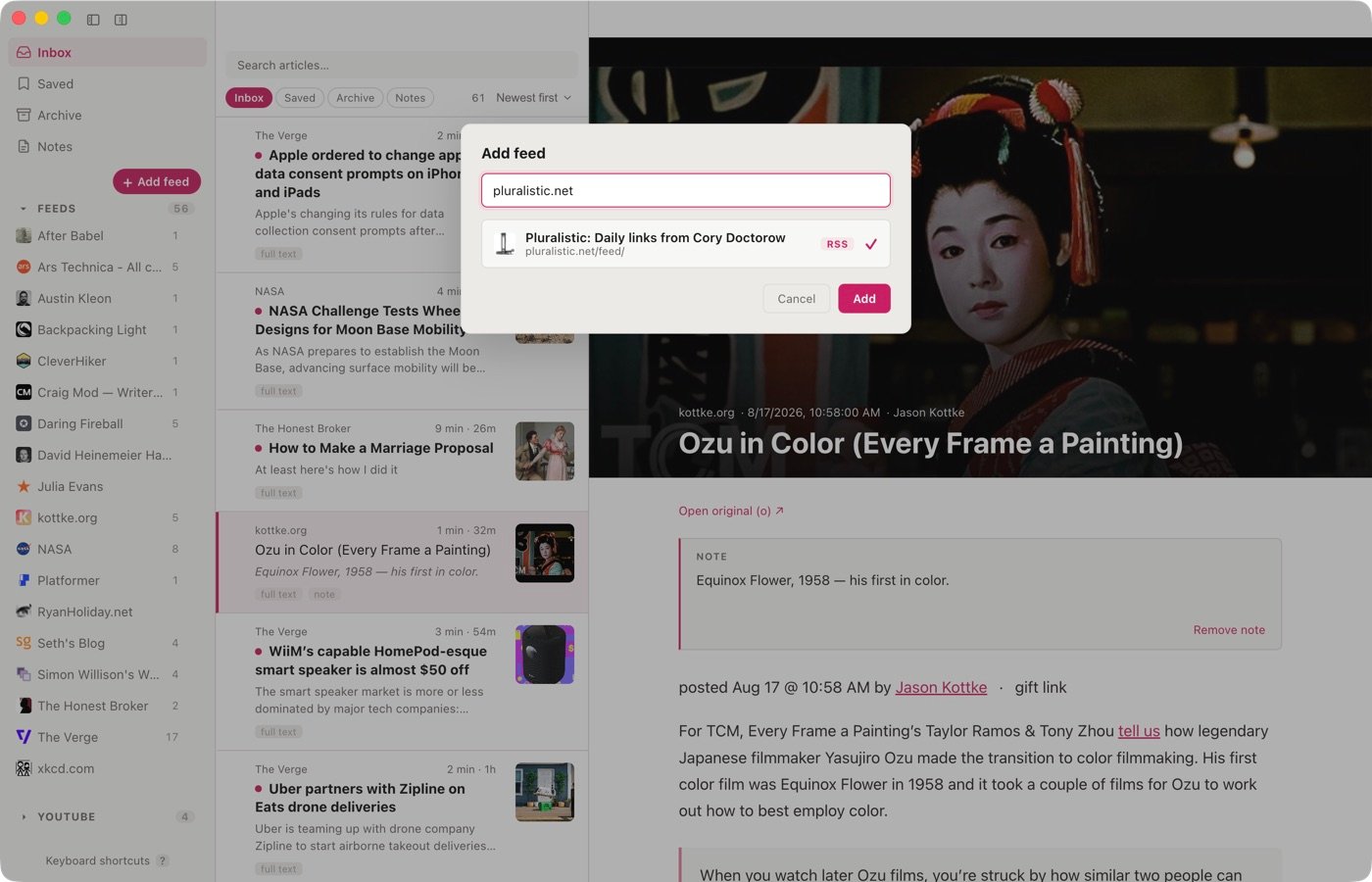
Task: Open Keyboard shortcuts help
Action: coord(107,861)
